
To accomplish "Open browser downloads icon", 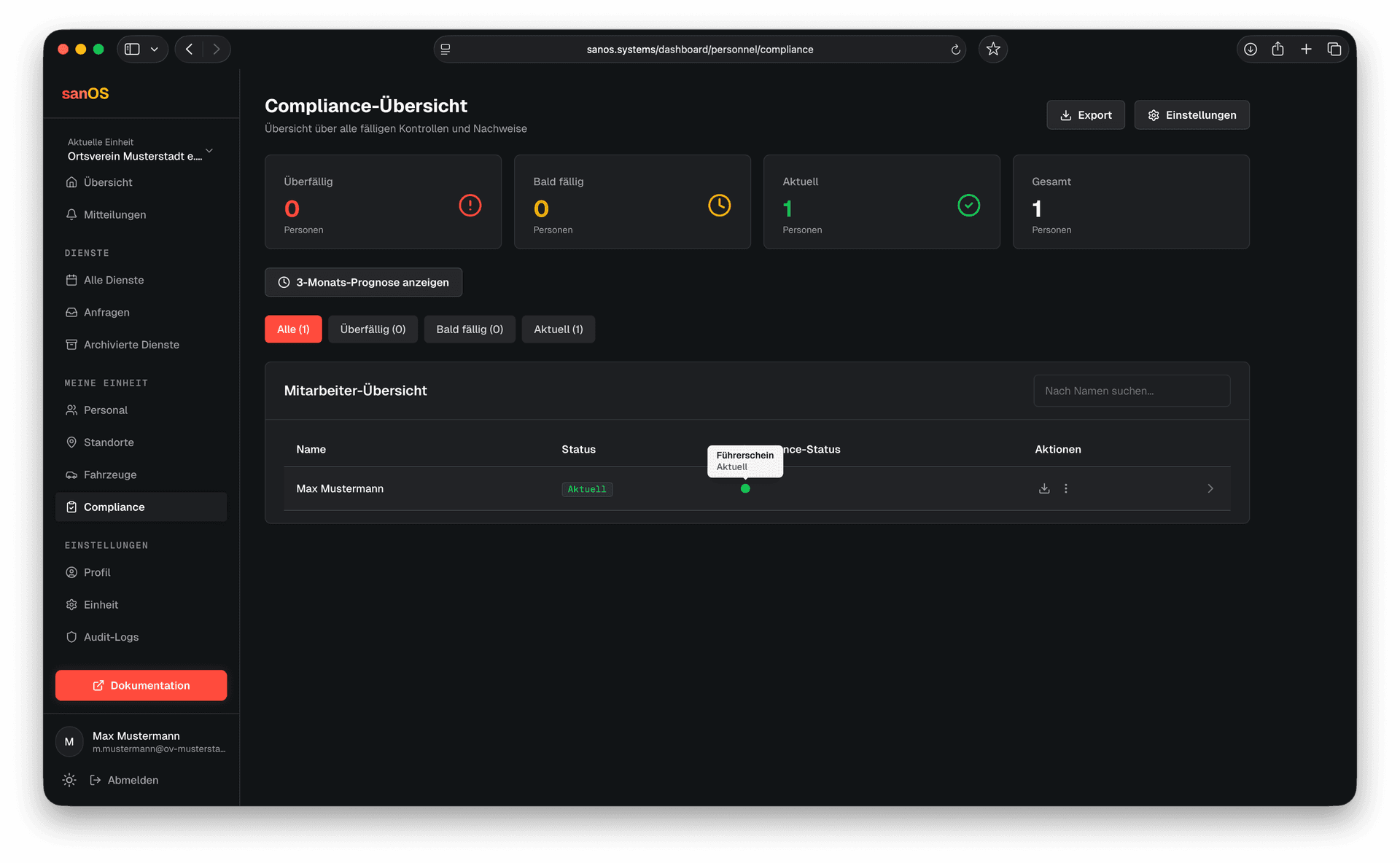I will click(1251, 49).
